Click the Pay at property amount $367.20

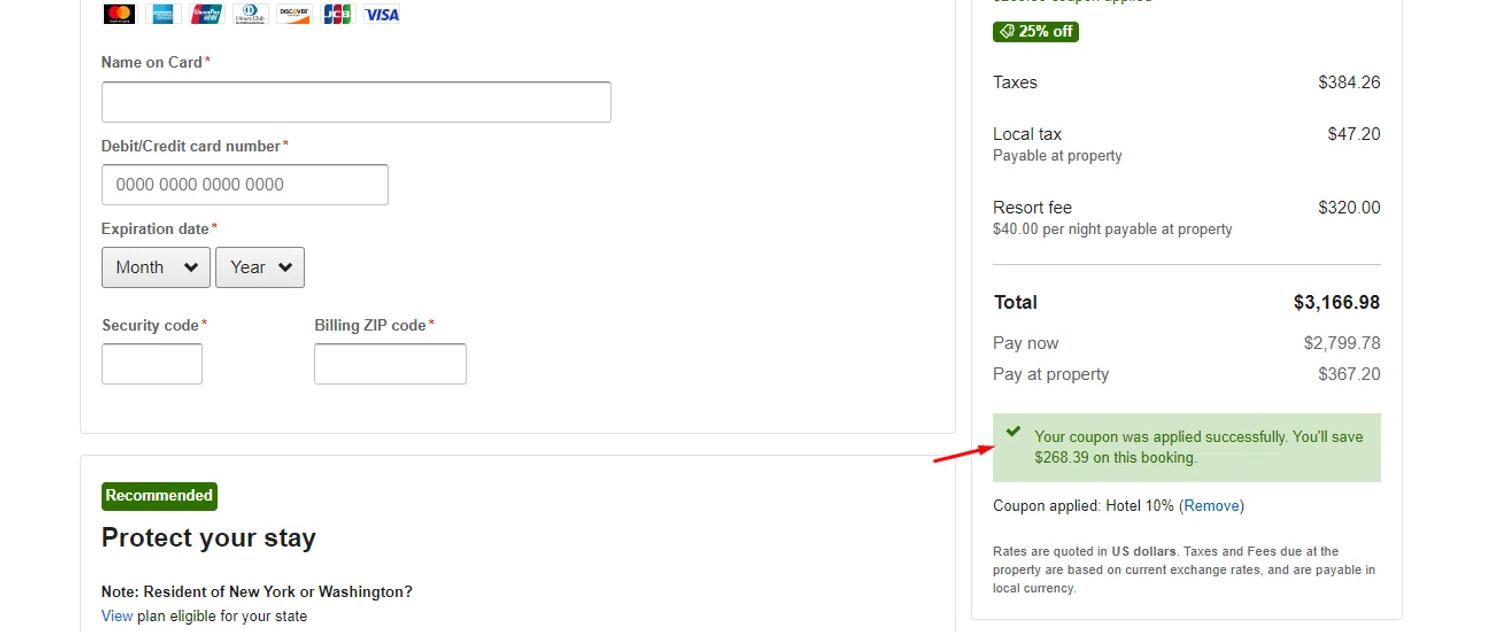click(1349, 374)
